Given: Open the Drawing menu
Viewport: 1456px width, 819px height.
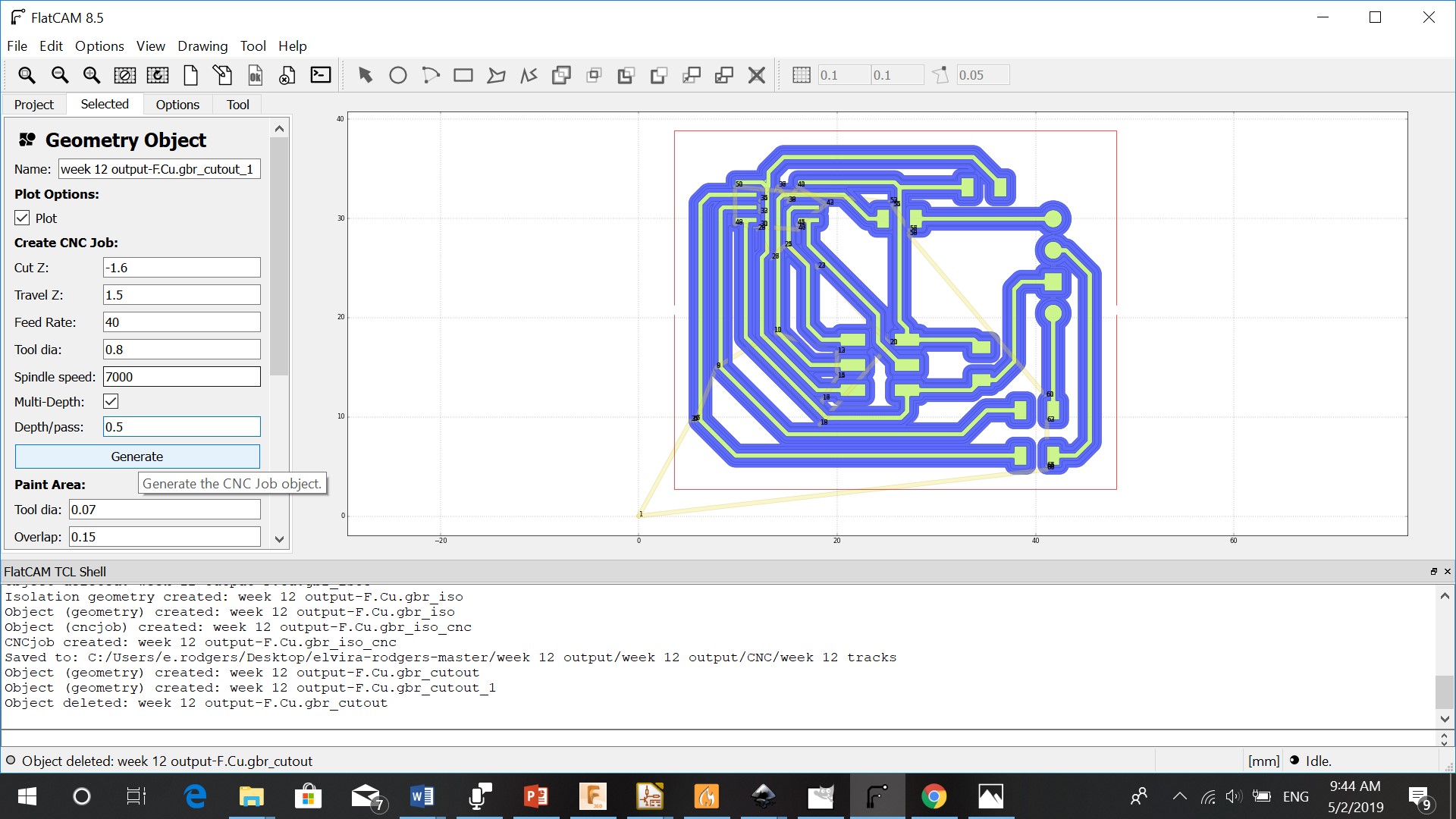Looking at the screenshot, I should point(202,46).
